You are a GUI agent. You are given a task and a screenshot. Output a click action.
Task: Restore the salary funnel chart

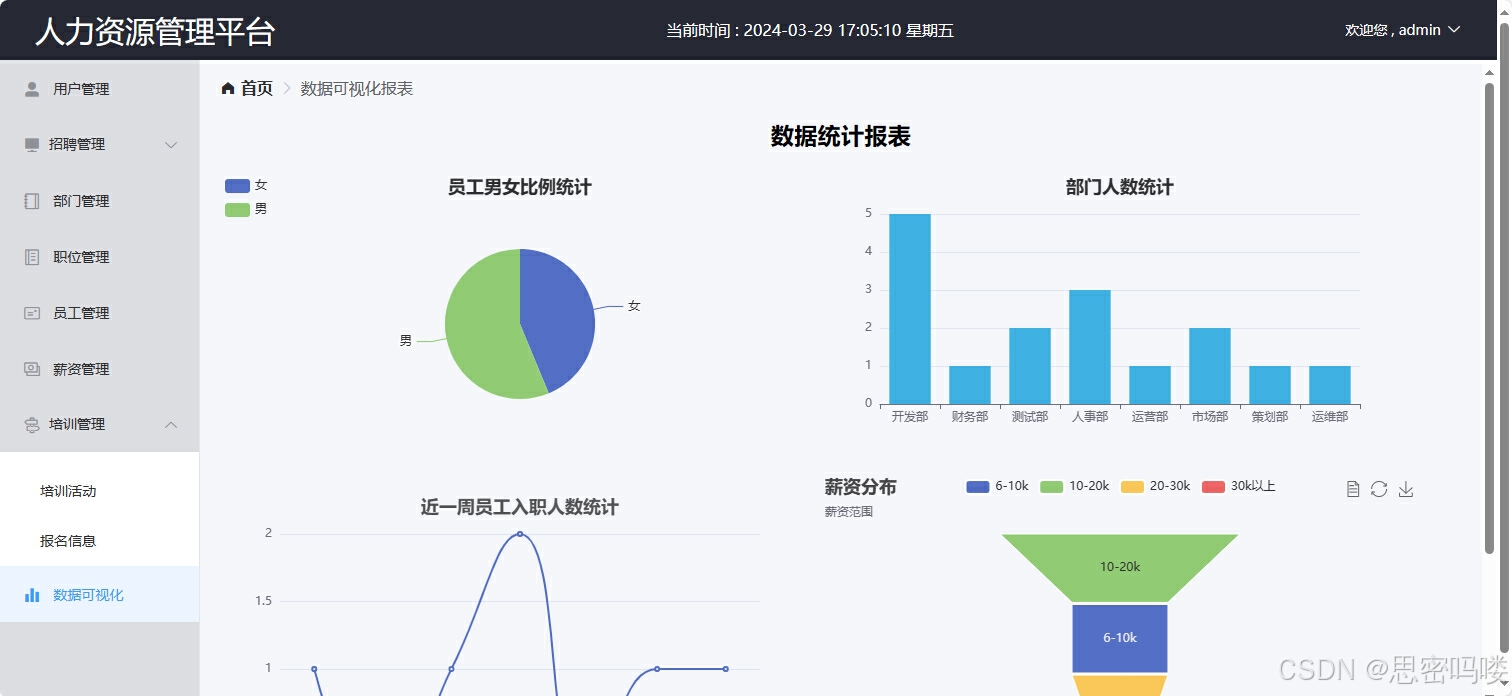point(1379,489)
